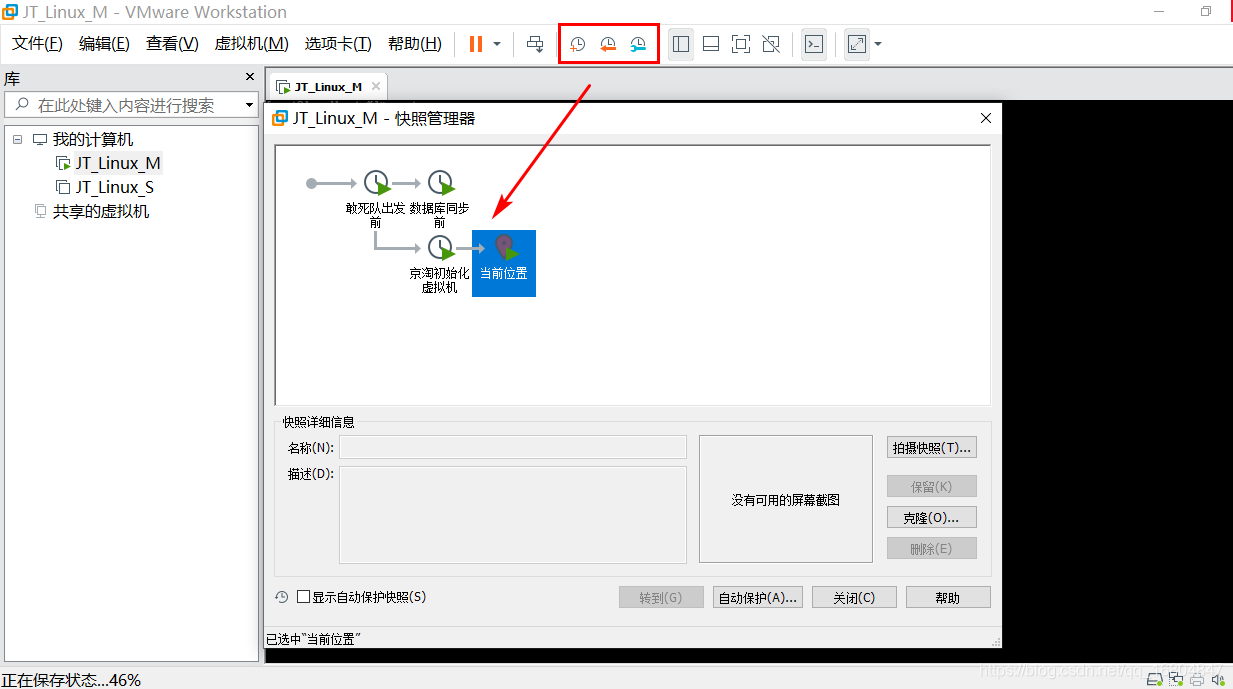Click the 拍摄快照(T)... button

pyautogui.click(x=932, y=448)
